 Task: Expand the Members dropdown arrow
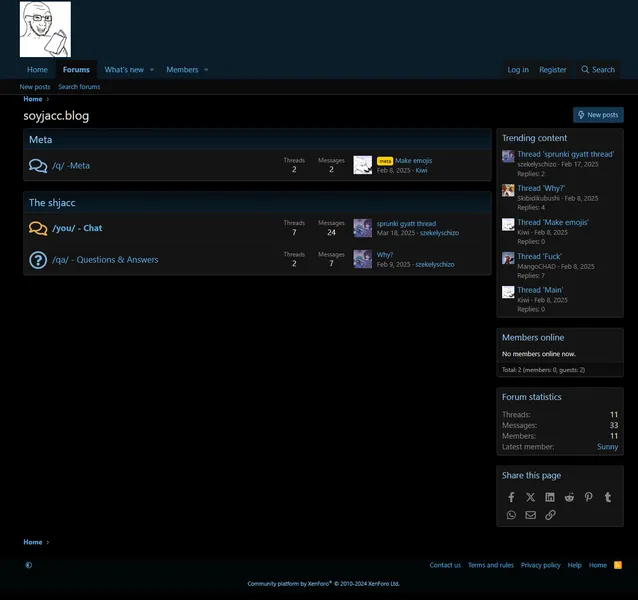[206, 70]
